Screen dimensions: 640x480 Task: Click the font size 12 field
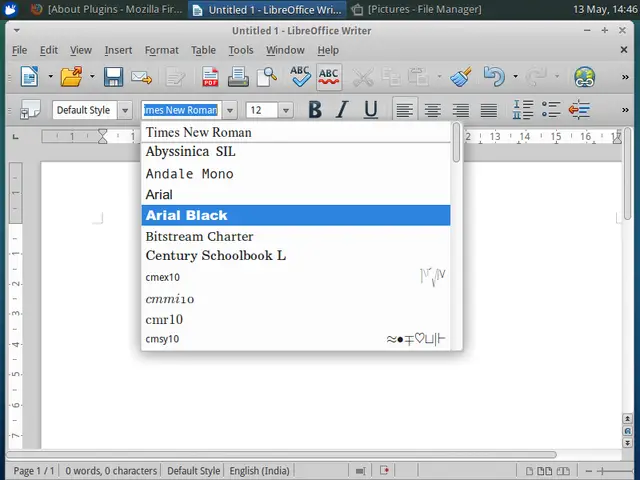(262, 110)
